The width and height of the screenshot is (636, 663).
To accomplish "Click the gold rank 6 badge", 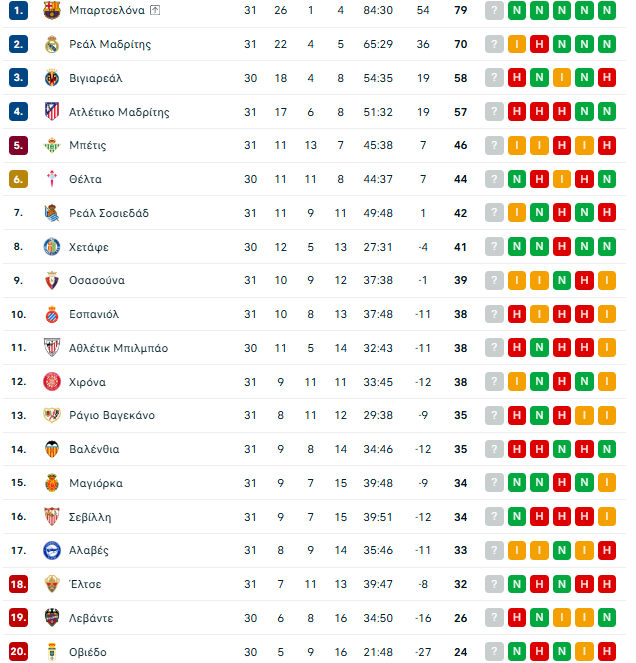I will pyautogui.click(x=18, y=179).
